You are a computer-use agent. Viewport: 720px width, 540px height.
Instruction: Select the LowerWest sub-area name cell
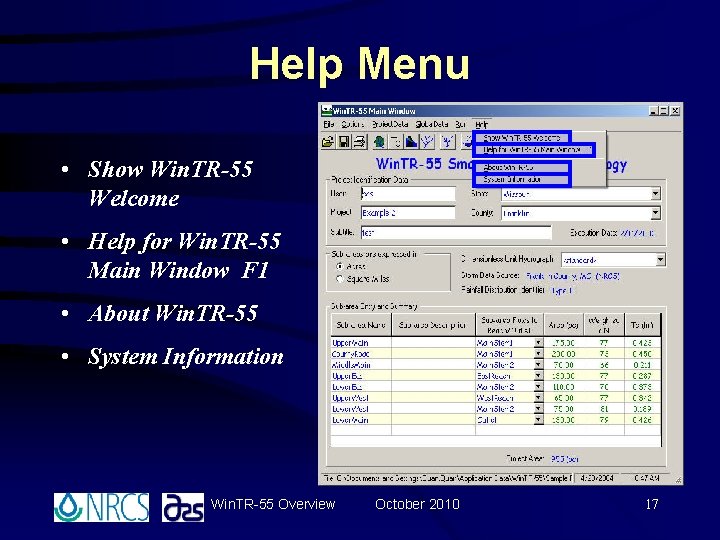[x=361, y=409]
